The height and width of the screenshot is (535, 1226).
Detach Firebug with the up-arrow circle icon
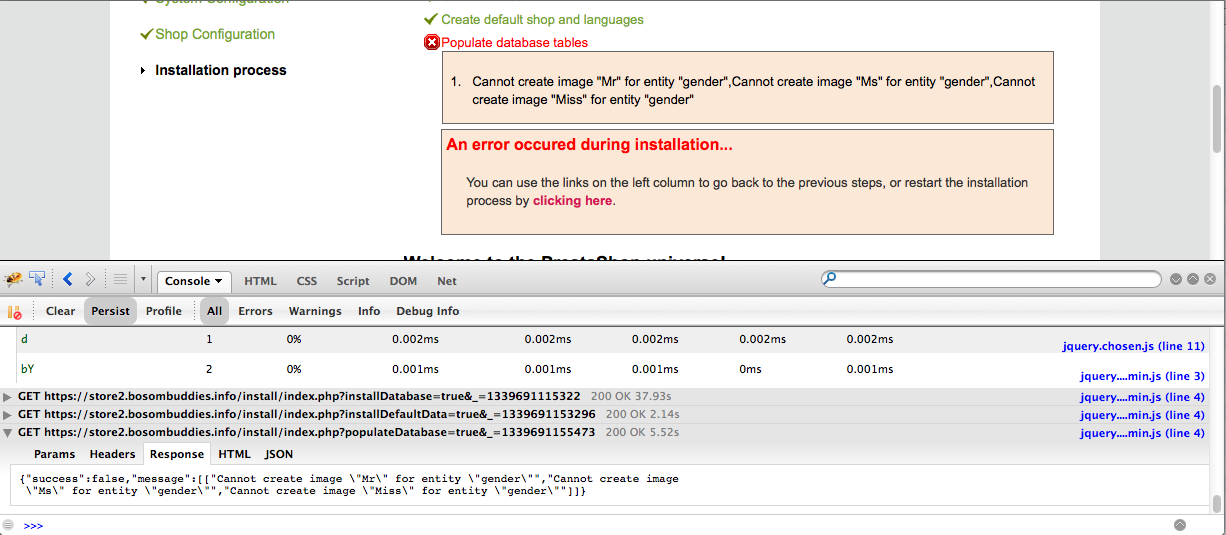(1193, 279)
